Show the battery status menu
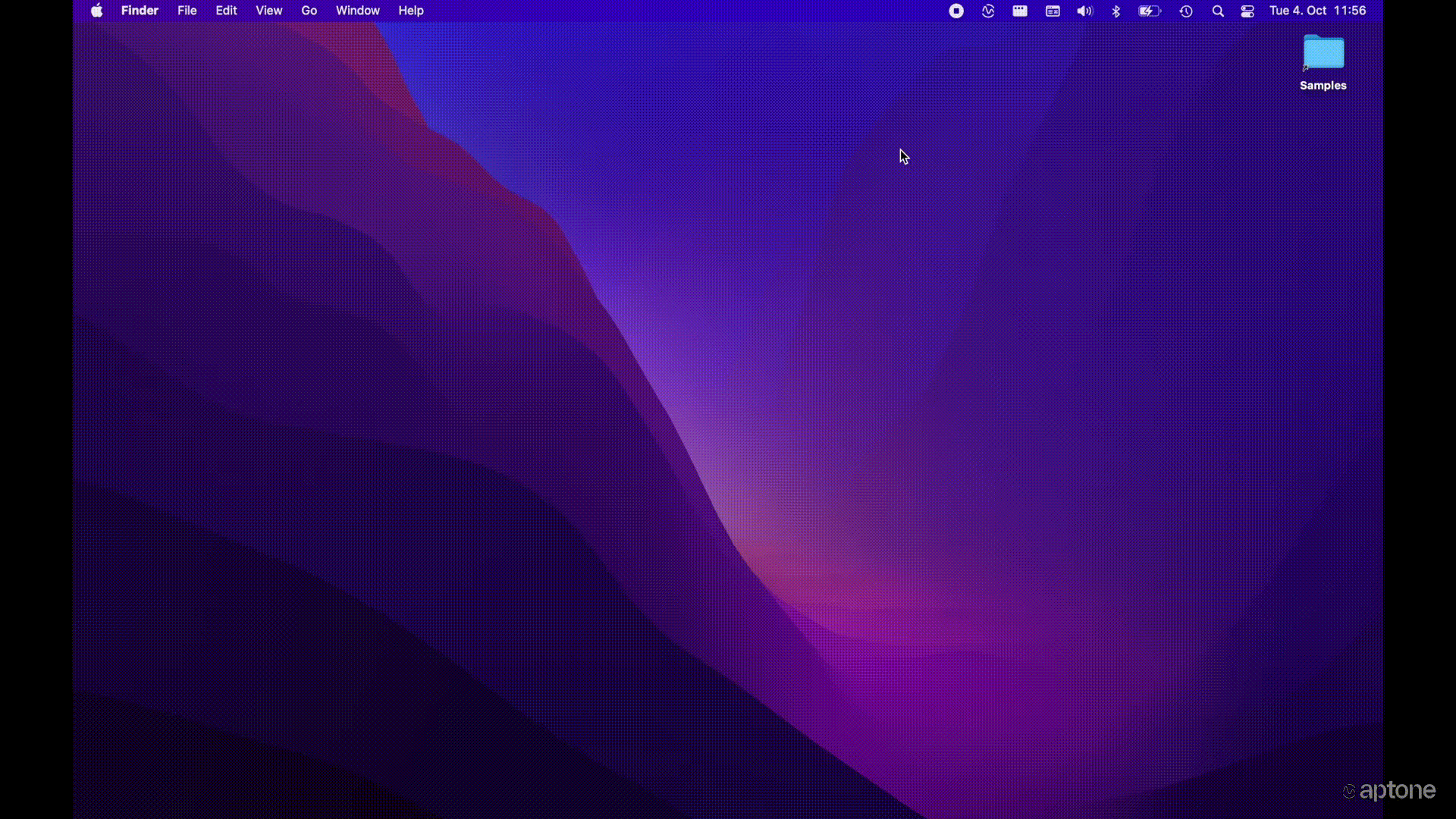 click(x=1150, y=11)
